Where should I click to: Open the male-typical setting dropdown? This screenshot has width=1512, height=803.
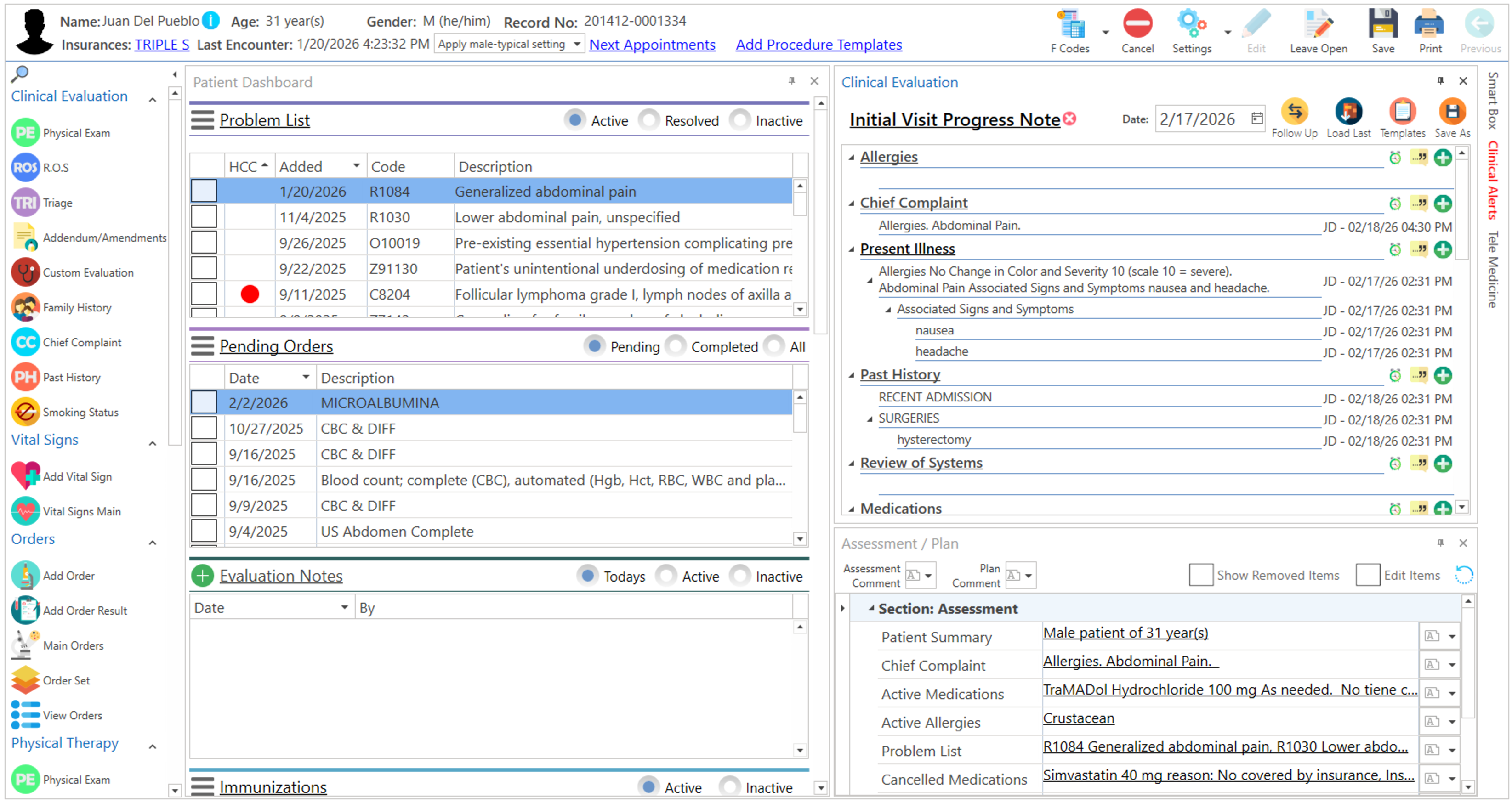(x=576, y=45)
